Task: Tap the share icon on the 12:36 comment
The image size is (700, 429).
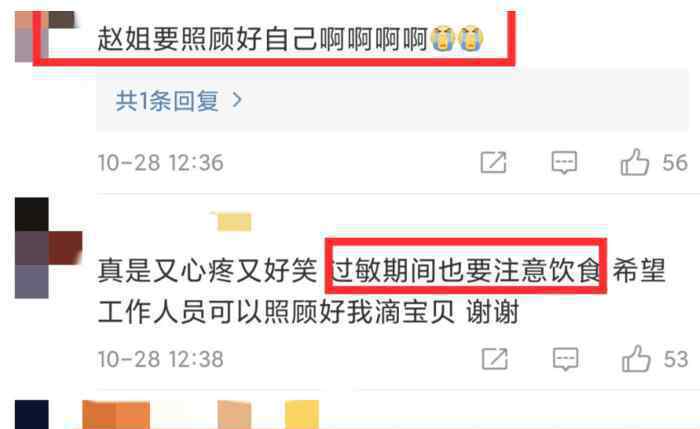Action: coord(493,162)
